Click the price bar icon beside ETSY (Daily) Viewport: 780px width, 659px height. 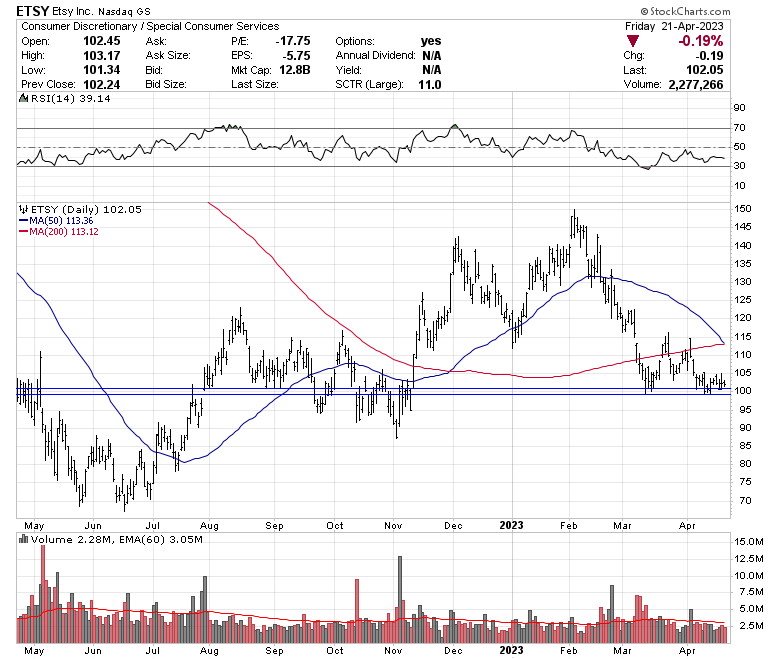coord(23,209)
